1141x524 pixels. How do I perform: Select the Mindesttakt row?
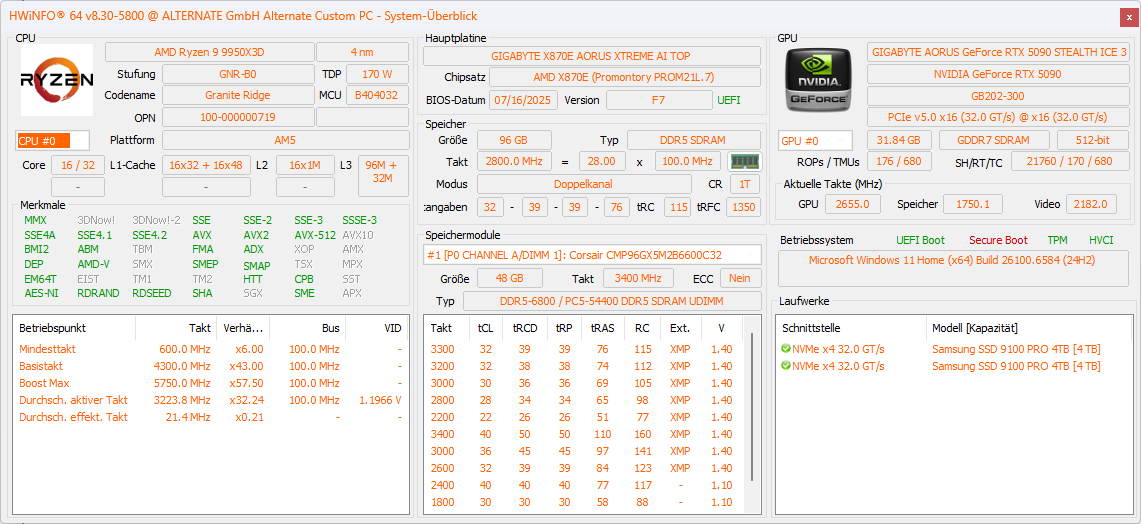tap(211, 349)
